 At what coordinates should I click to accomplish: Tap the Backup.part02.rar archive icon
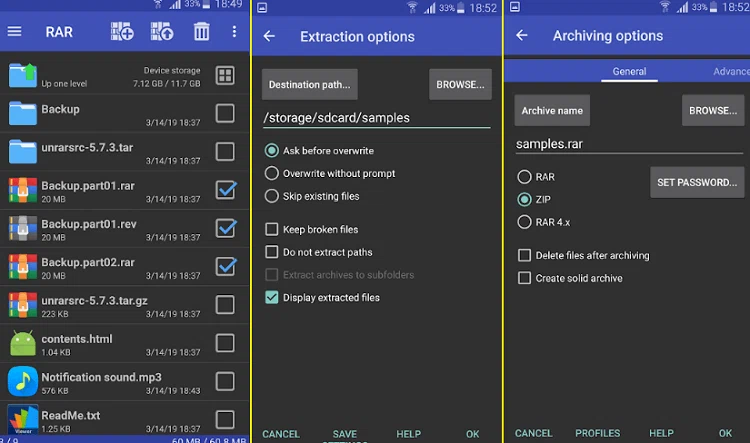(x=22, y=266)
